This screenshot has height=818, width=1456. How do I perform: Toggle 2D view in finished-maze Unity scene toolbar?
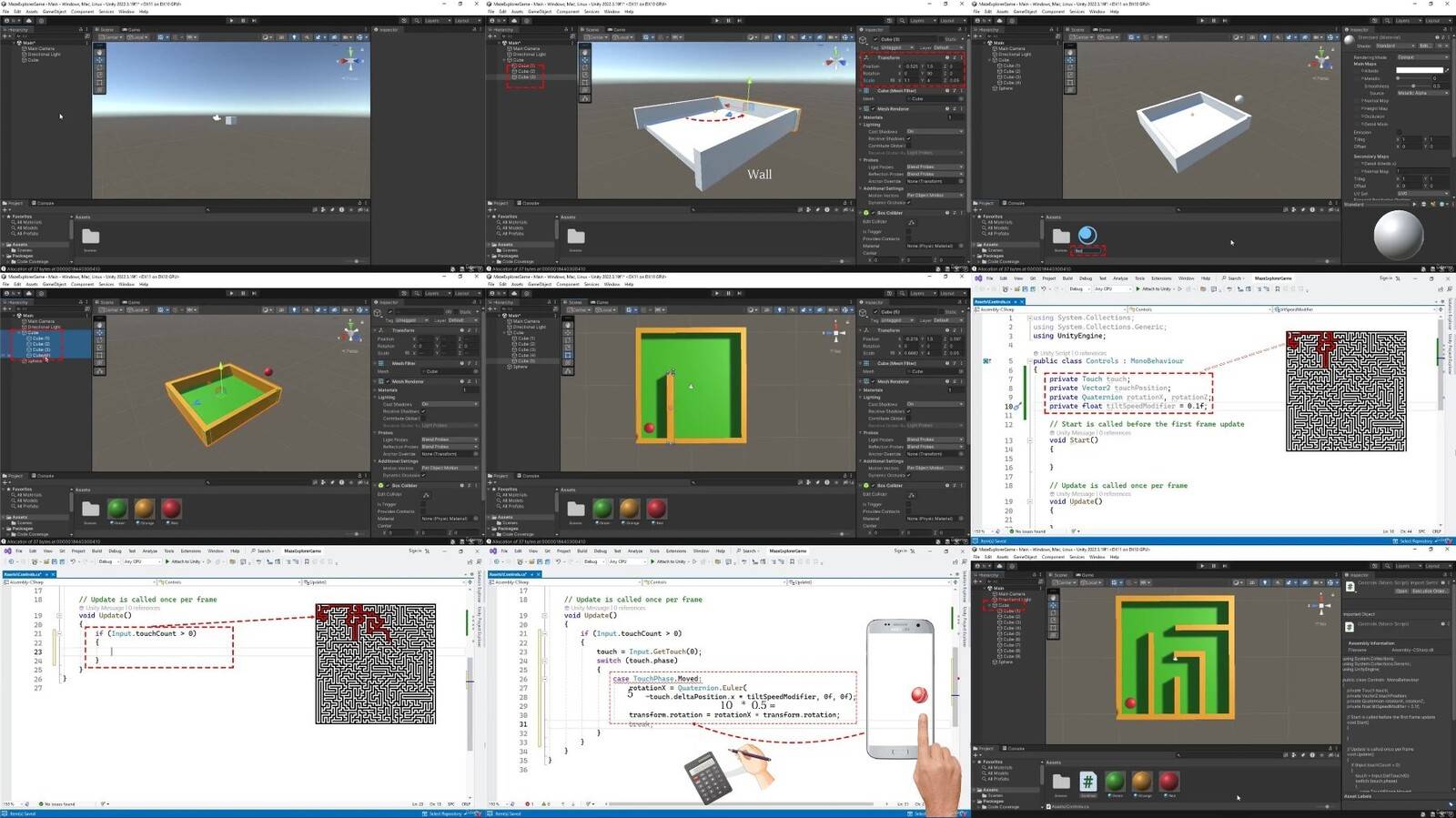1251,582
